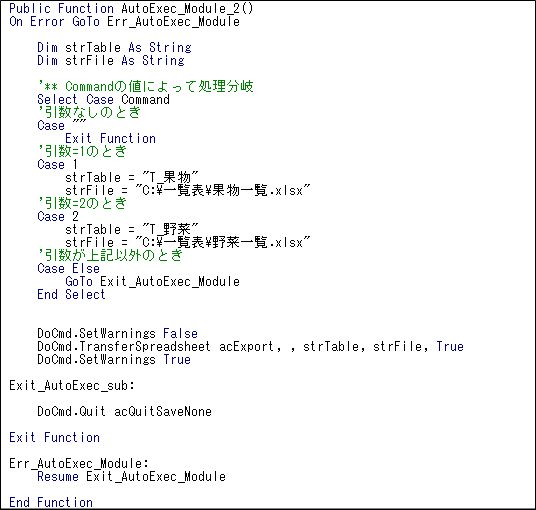536x510 pixels.
Task: Click the "Dim strFile As String" declaration
Action: coord(111,61)
